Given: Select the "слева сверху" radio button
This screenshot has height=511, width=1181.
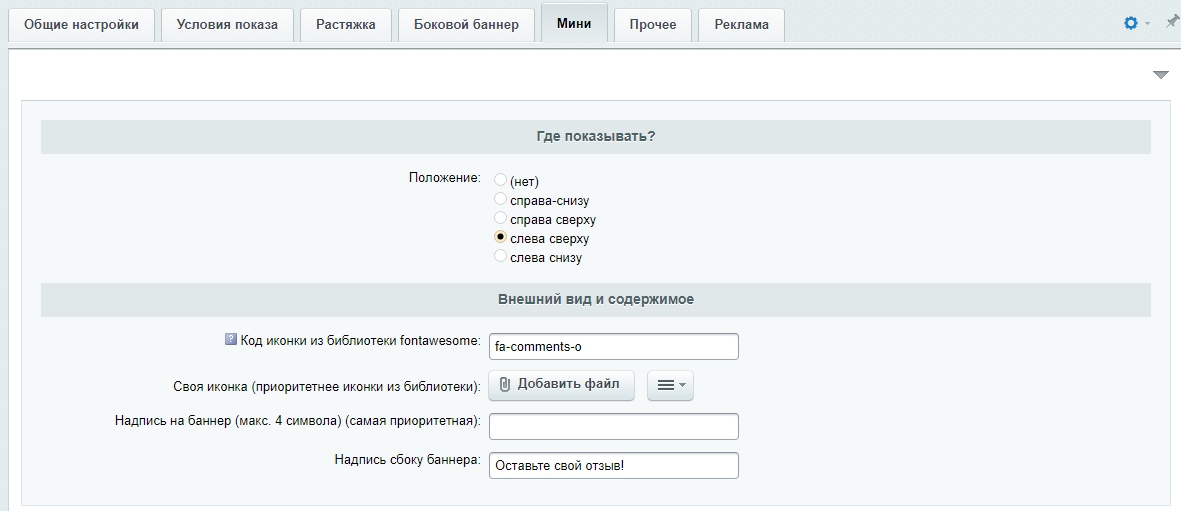Looking at the screenshot, I should tap(501, 237).
